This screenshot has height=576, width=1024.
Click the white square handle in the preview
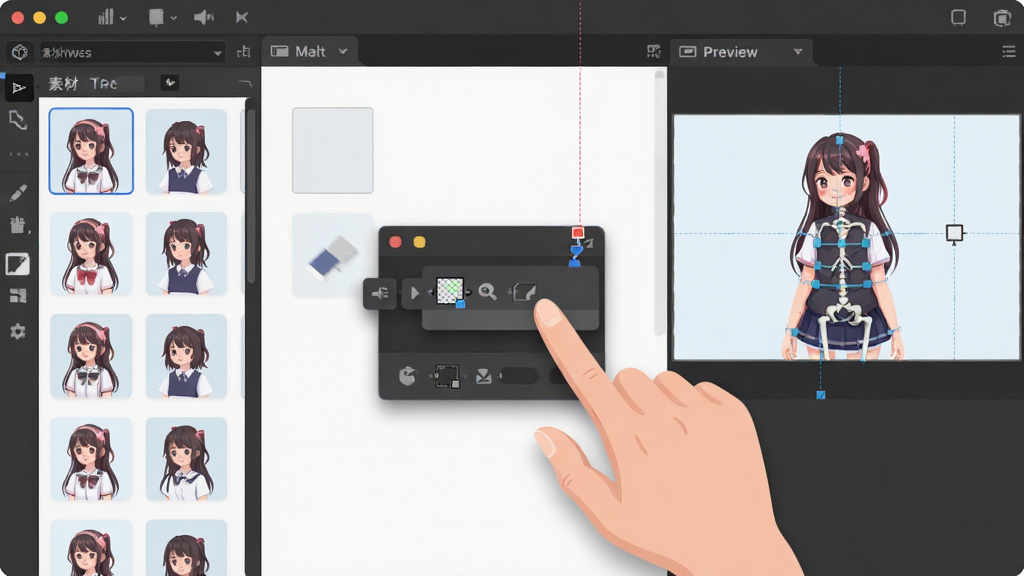coord(954,232)
